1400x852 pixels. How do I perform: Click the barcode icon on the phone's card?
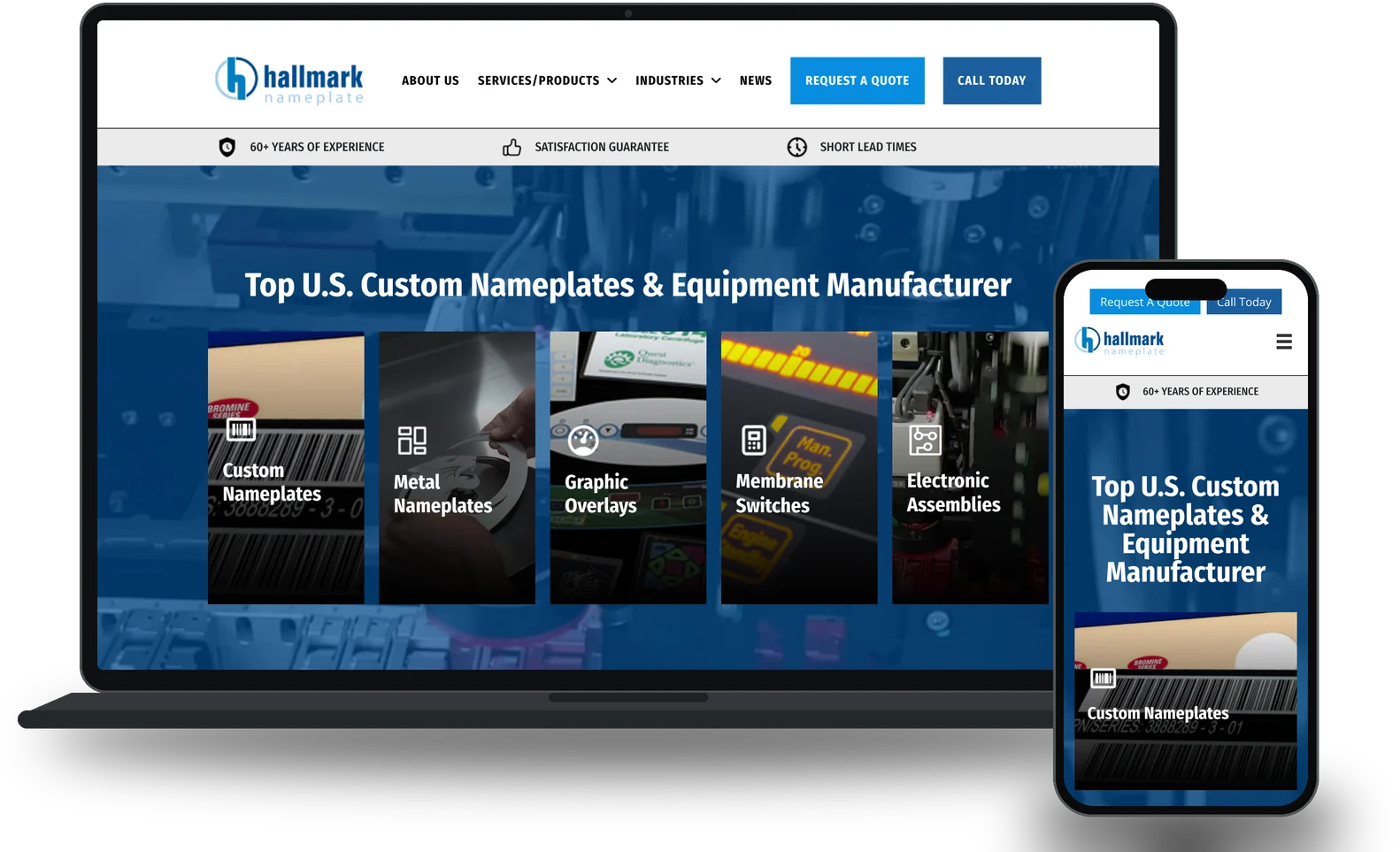pyautogui.click(x=1104, y=679)
